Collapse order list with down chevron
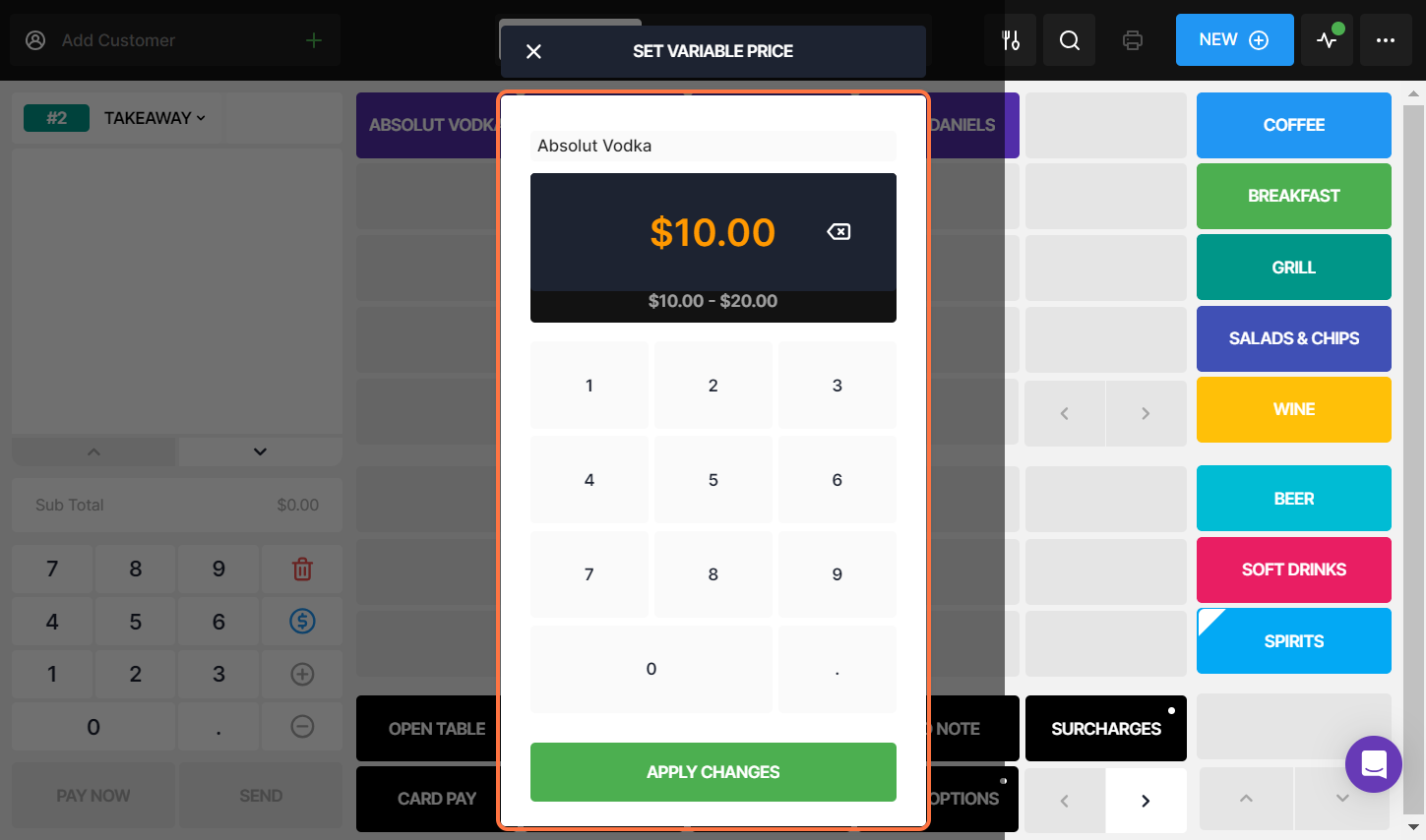The height and width of the screenshot is (840, 1426). [x=260, y=451]
